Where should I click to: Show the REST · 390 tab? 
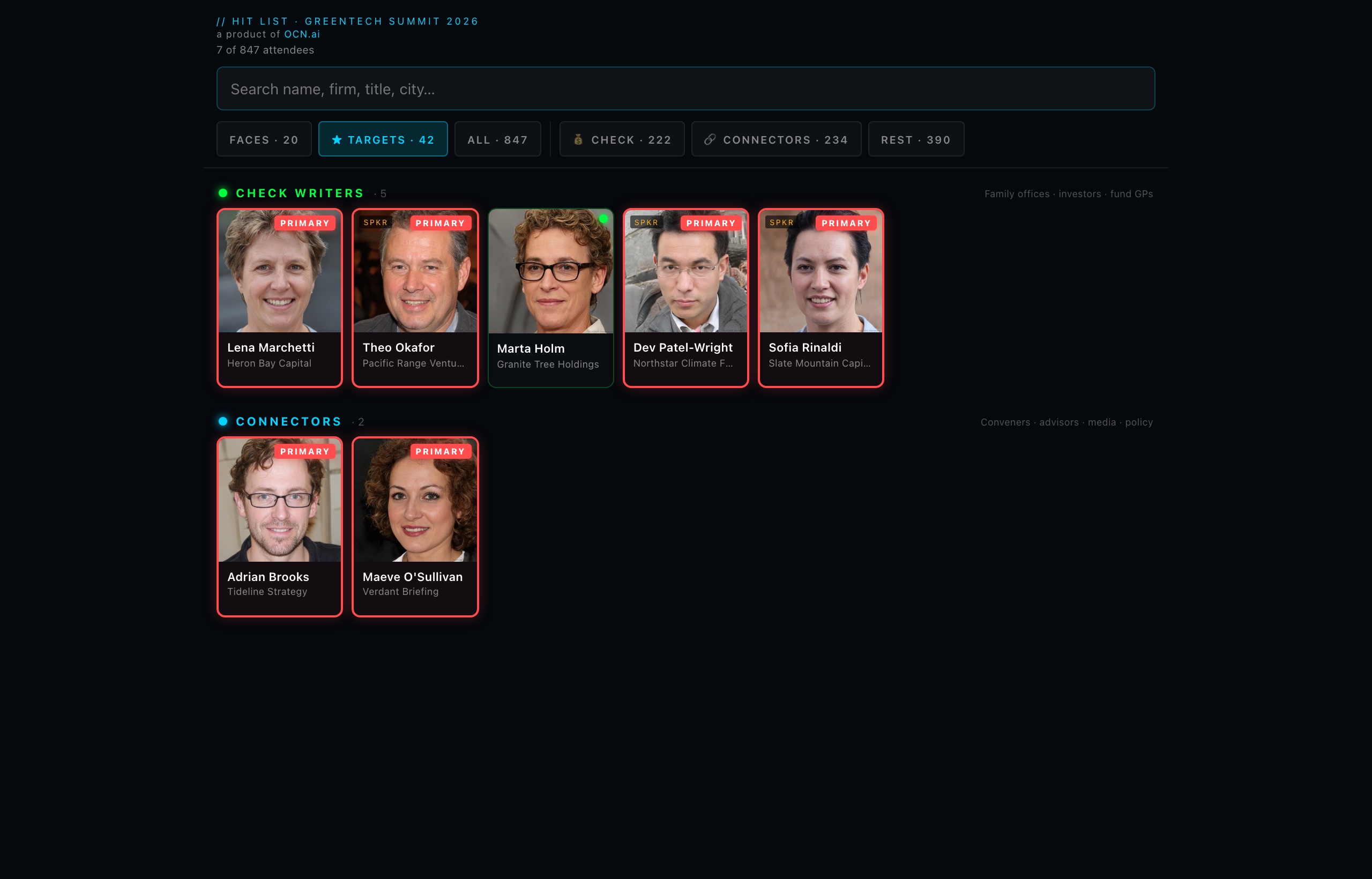(x=916, y=139)
